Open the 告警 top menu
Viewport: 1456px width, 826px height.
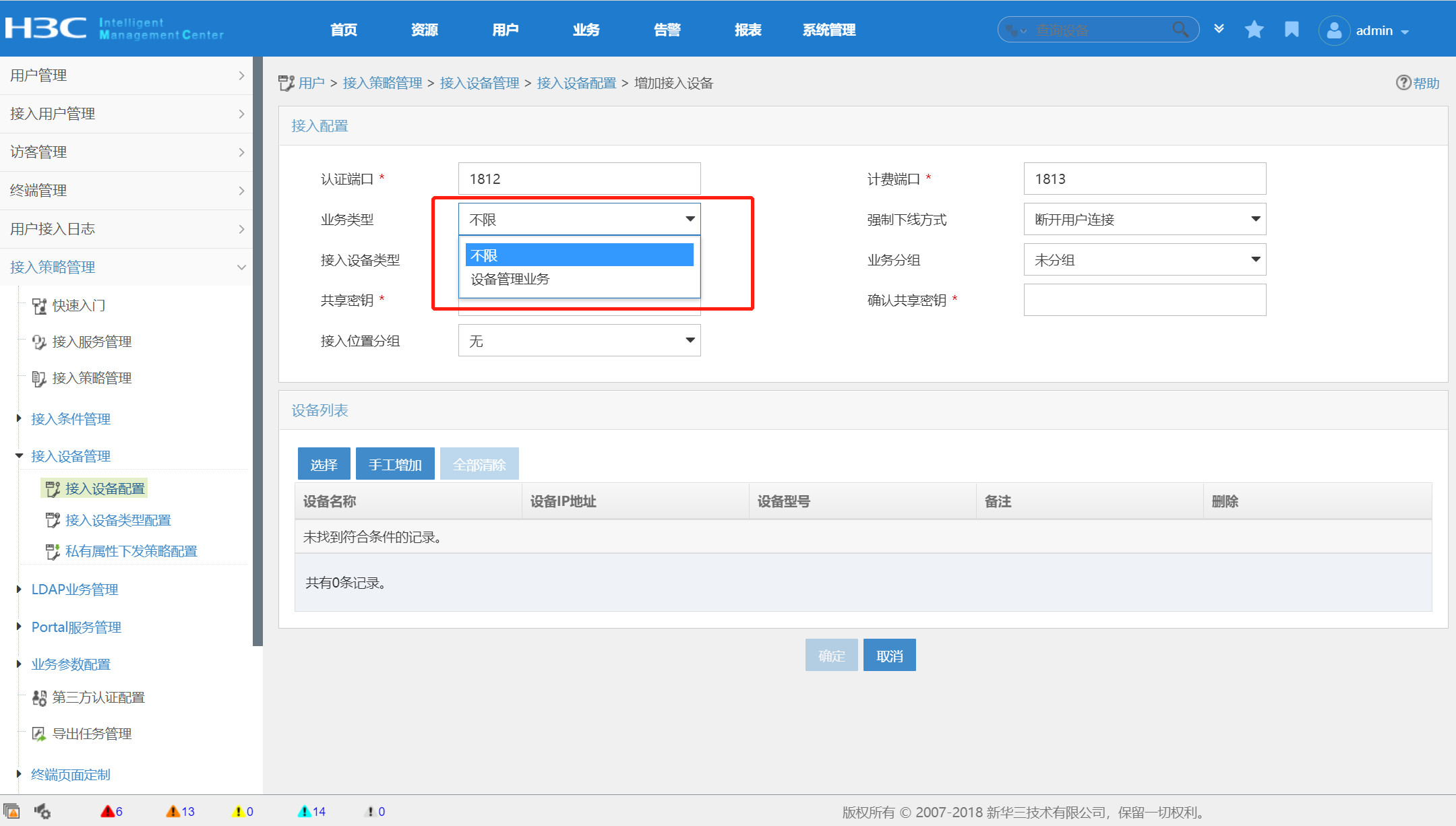point(667,30)
